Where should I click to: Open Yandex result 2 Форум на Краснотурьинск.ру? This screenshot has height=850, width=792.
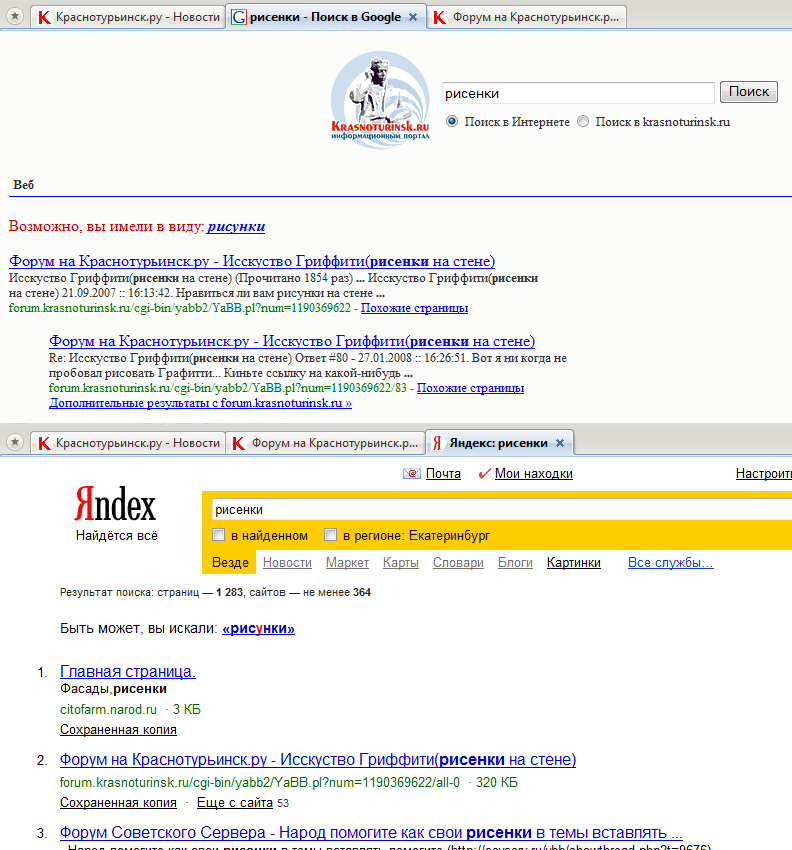pyautogui.click(x=318, y=760)
